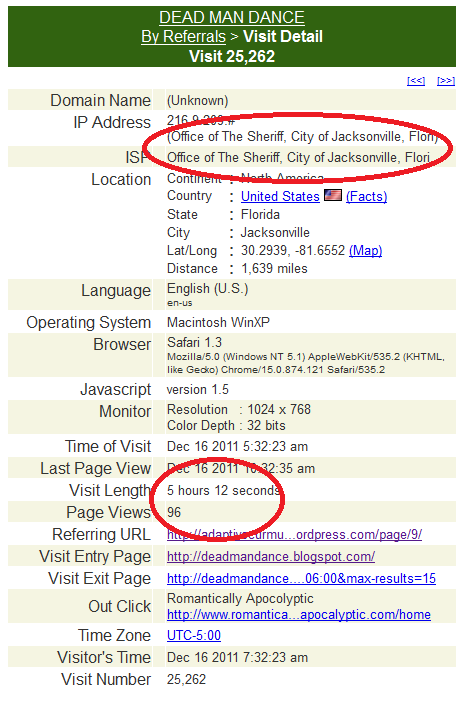Go to previous visit with [<<]
This screenshot has width=468, height=710.
tap(415, 81)
